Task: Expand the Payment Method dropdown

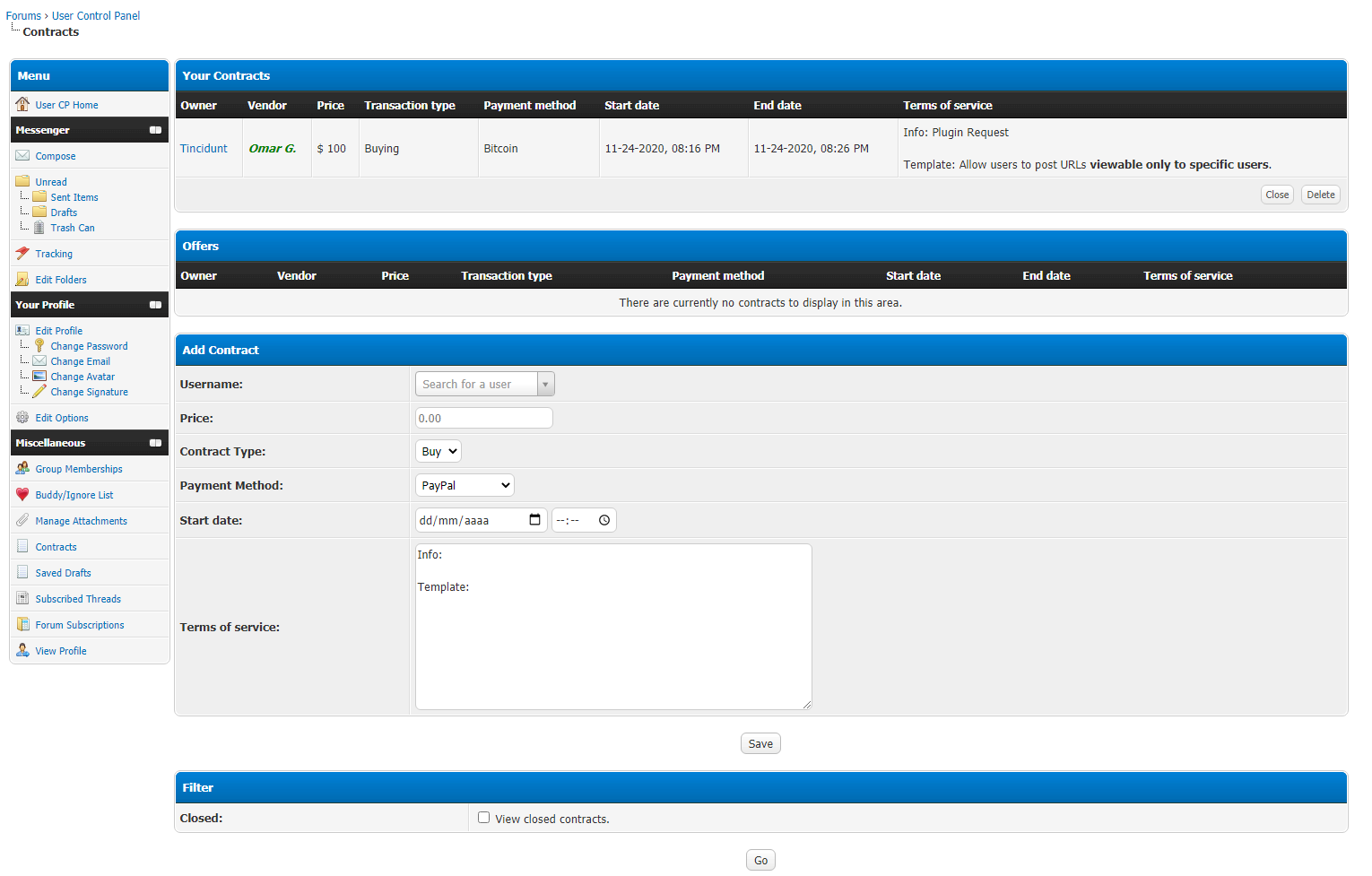Action: click(x=465, y=486)
